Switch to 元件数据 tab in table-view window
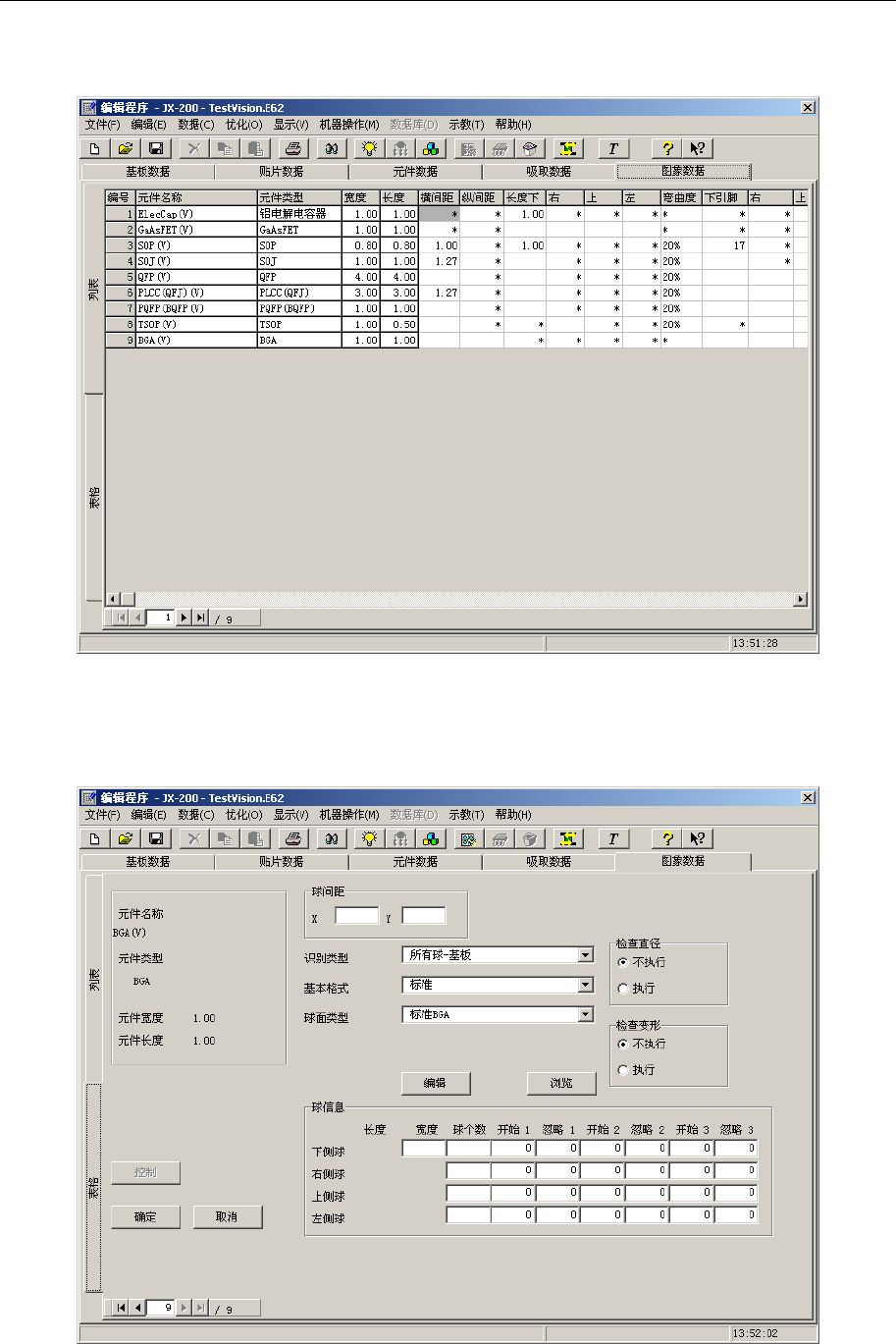This screenshot has height=1344, width=896. [414, 172]
